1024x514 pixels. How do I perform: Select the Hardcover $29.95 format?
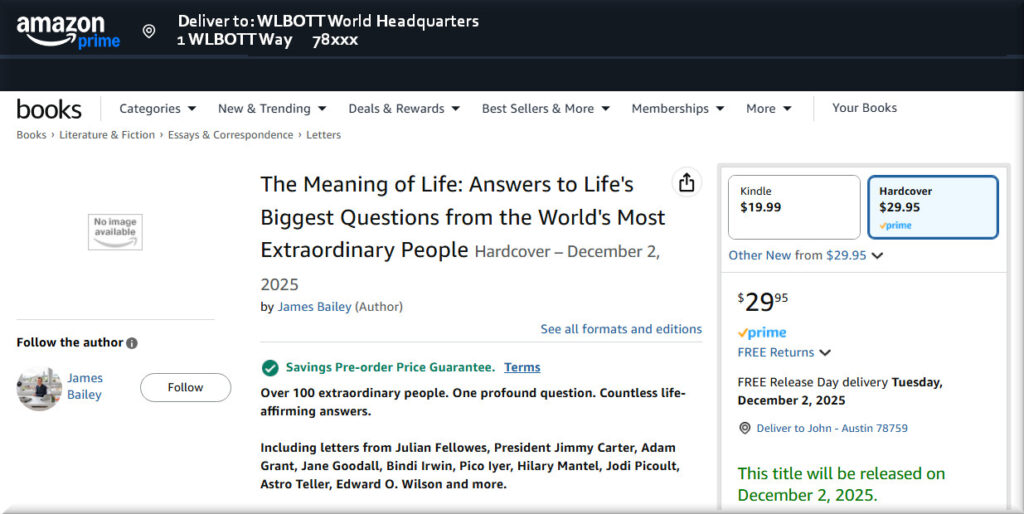coord(932,207)
